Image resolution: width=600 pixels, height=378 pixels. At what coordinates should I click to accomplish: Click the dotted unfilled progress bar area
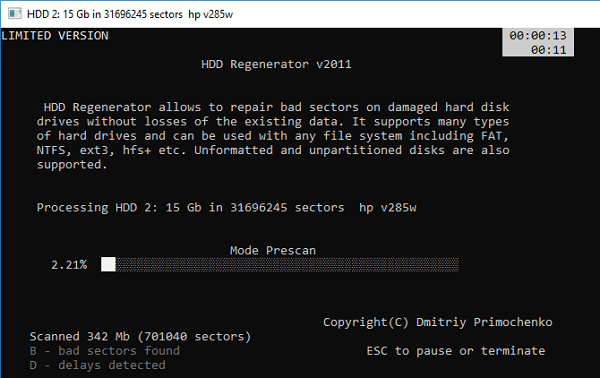coord(287,264)
